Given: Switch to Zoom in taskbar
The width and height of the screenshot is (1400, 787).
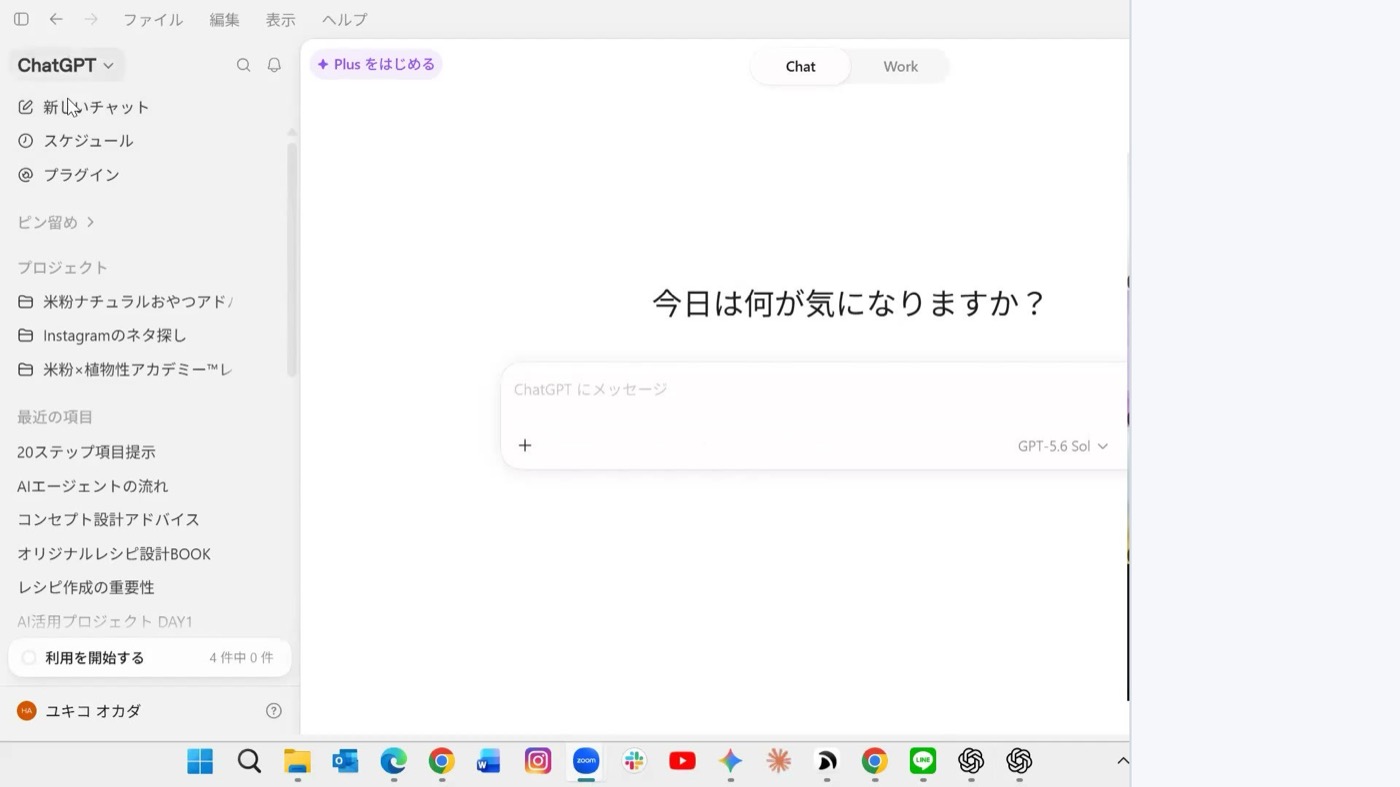Looking at the screenshot, I should click(586, 761).
